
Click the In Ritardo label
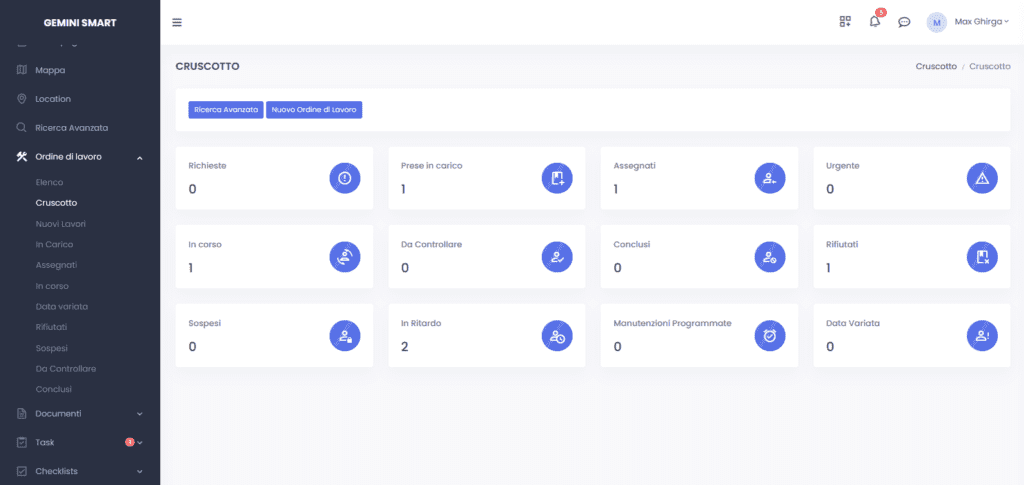coord(421,323)
